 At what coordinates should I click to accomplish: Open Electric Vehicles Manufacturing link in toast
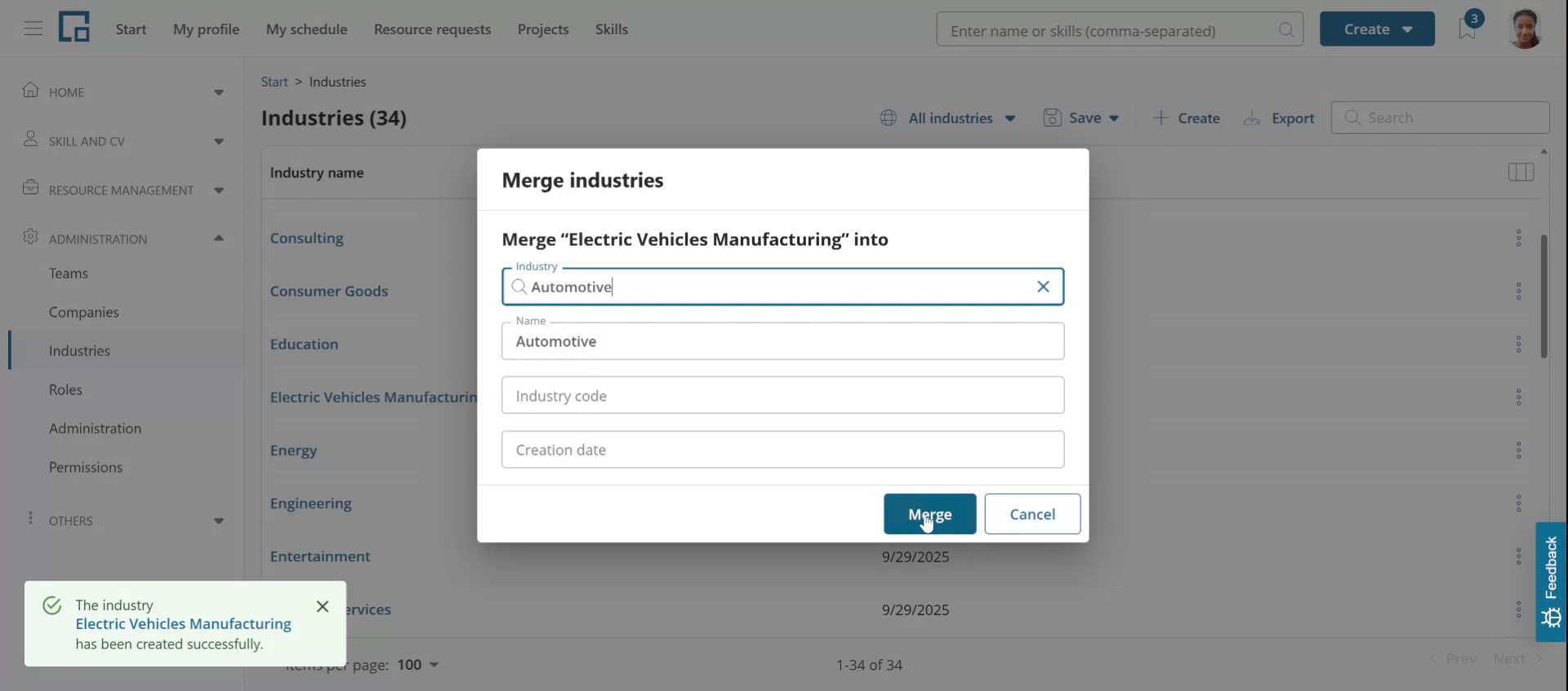(x=183, y=624)
